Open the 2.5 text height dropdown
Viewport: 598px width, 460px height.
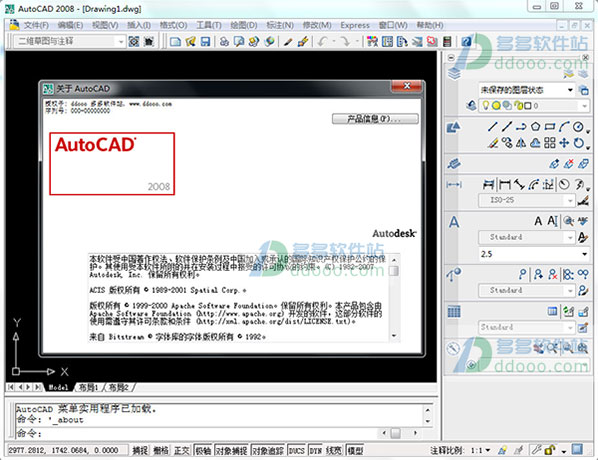pyautogui.click(x=534, y=254)
